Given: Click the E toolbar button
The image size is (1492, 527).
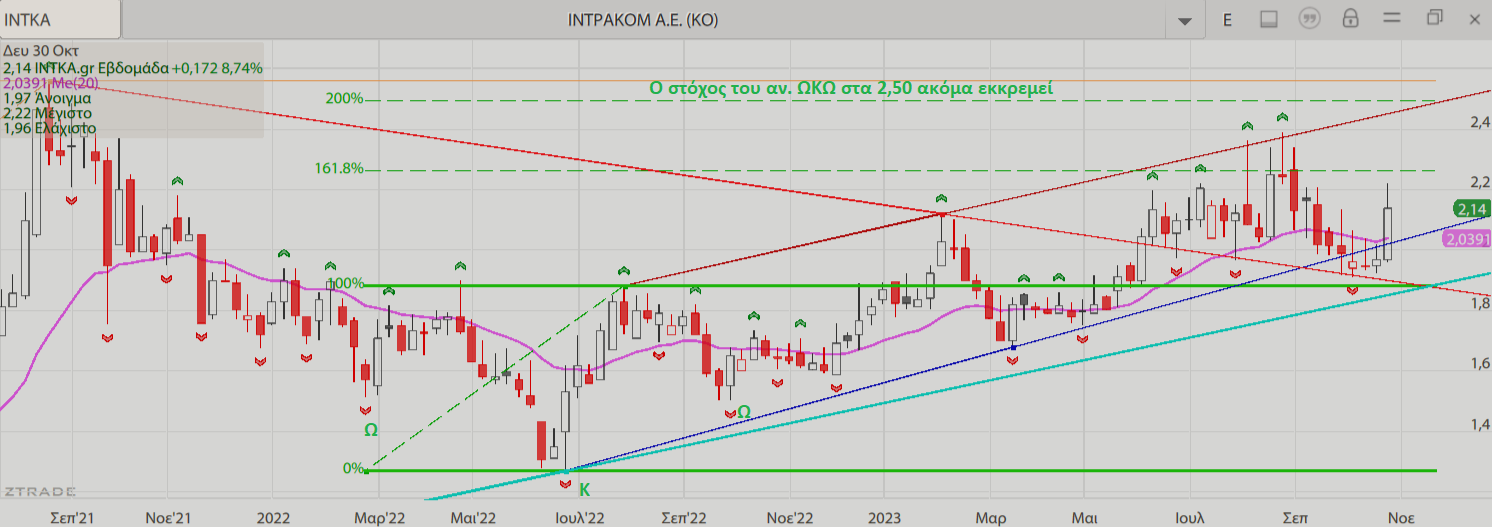Looking at the screenshot, I should point(1227,19).
